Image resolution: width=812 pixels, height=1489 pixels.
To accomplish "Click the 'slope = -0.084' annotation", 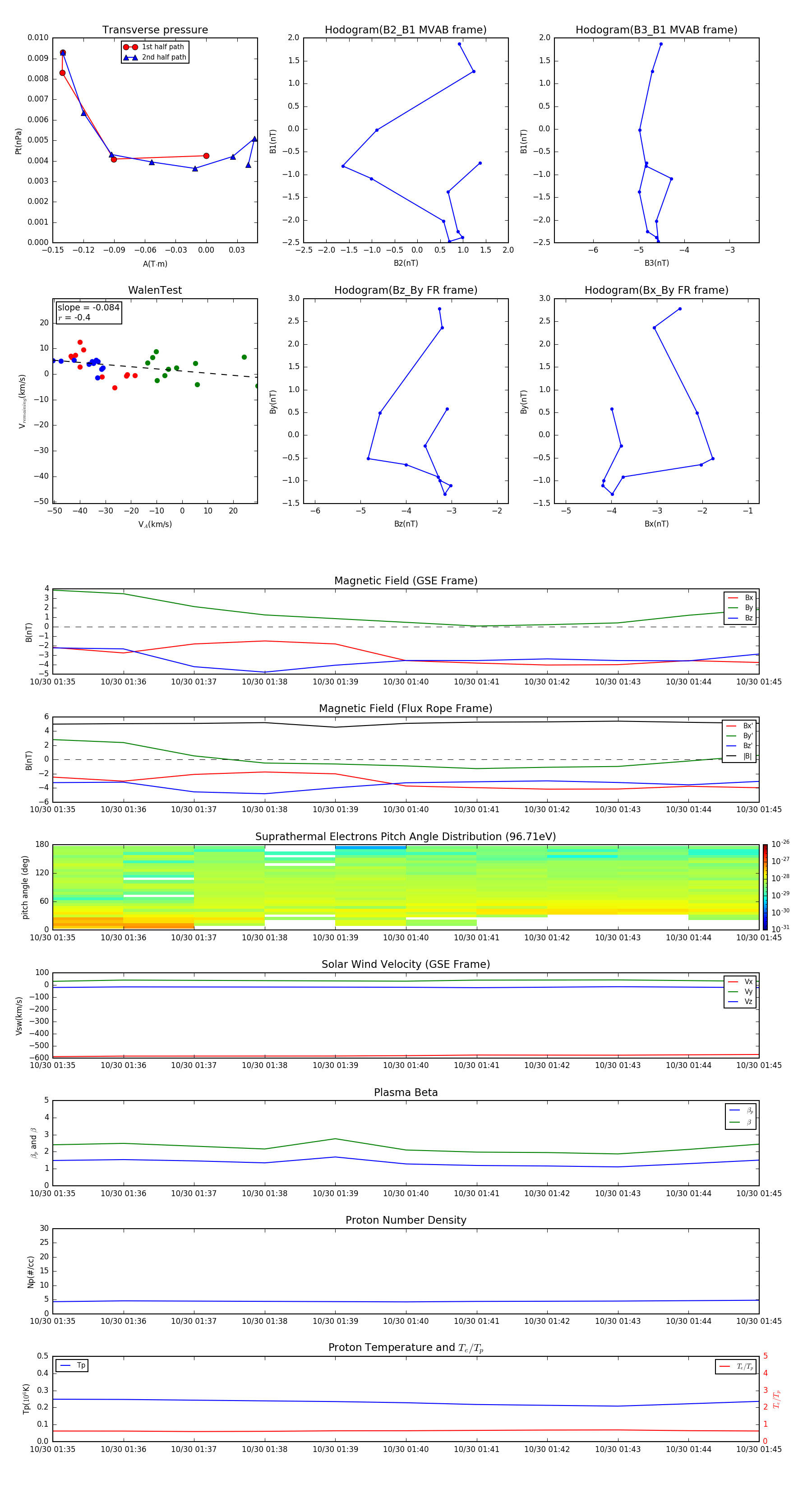I will [88, 308].
